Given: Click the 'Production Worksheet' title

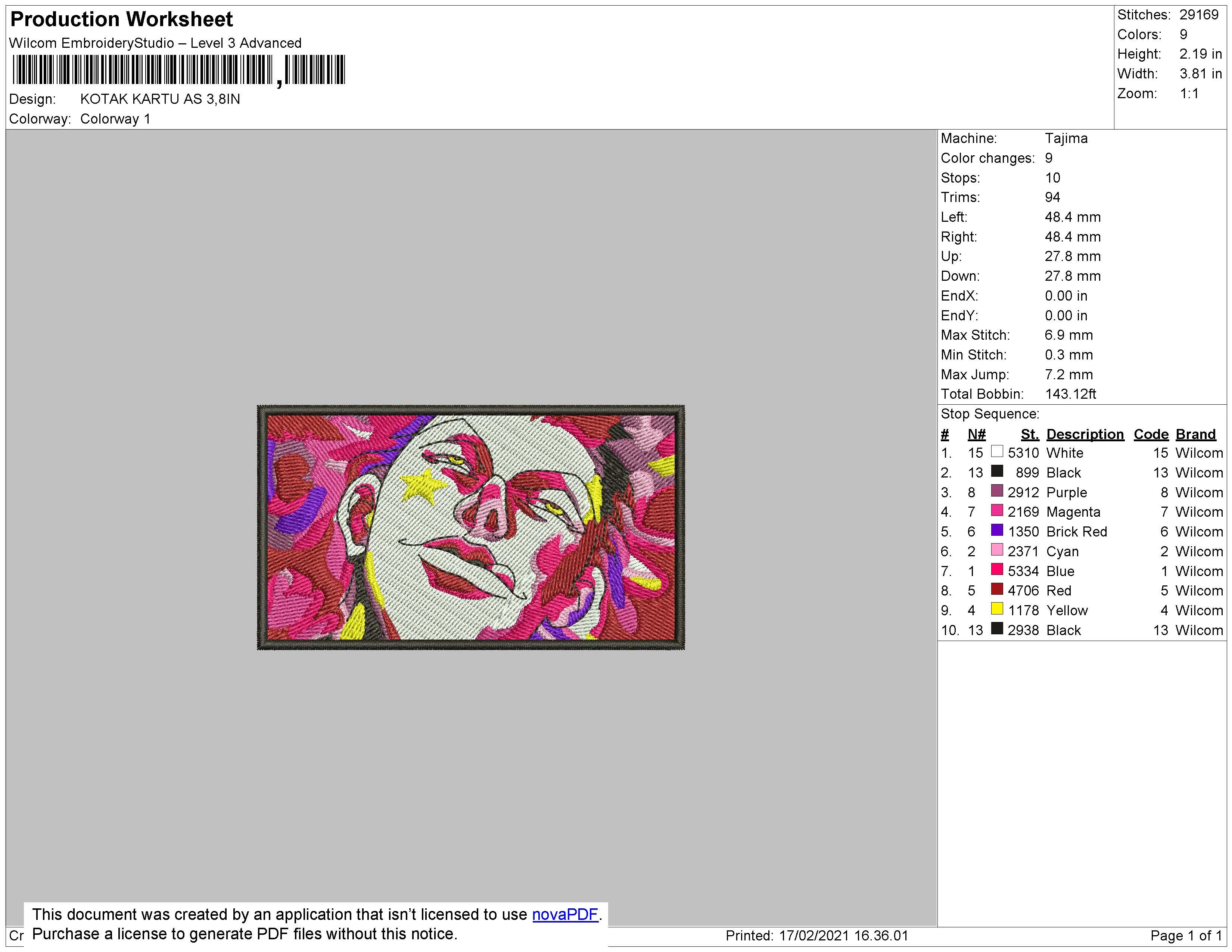Looking at the screenshot, I should pos(121,19).
